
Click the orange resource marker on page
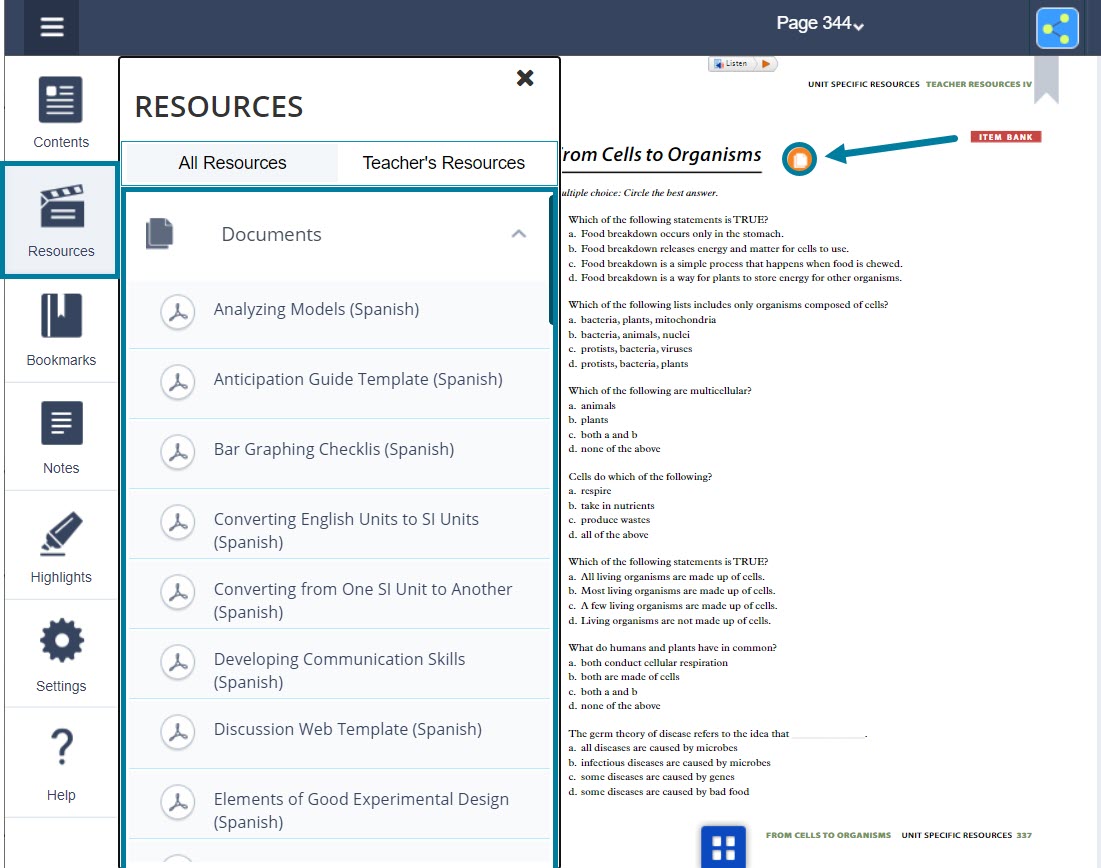(x=799, y=158)
